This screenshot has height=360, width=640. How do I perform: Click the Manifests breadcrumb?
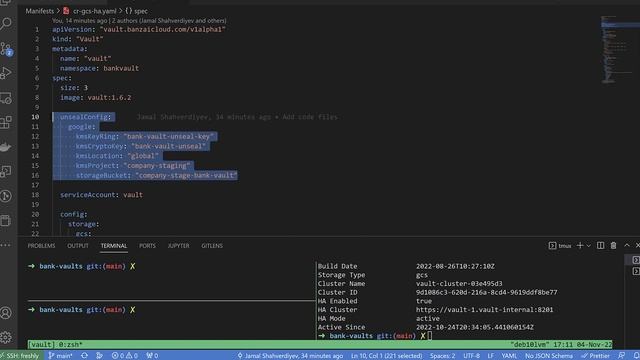(x=40, y=11)
